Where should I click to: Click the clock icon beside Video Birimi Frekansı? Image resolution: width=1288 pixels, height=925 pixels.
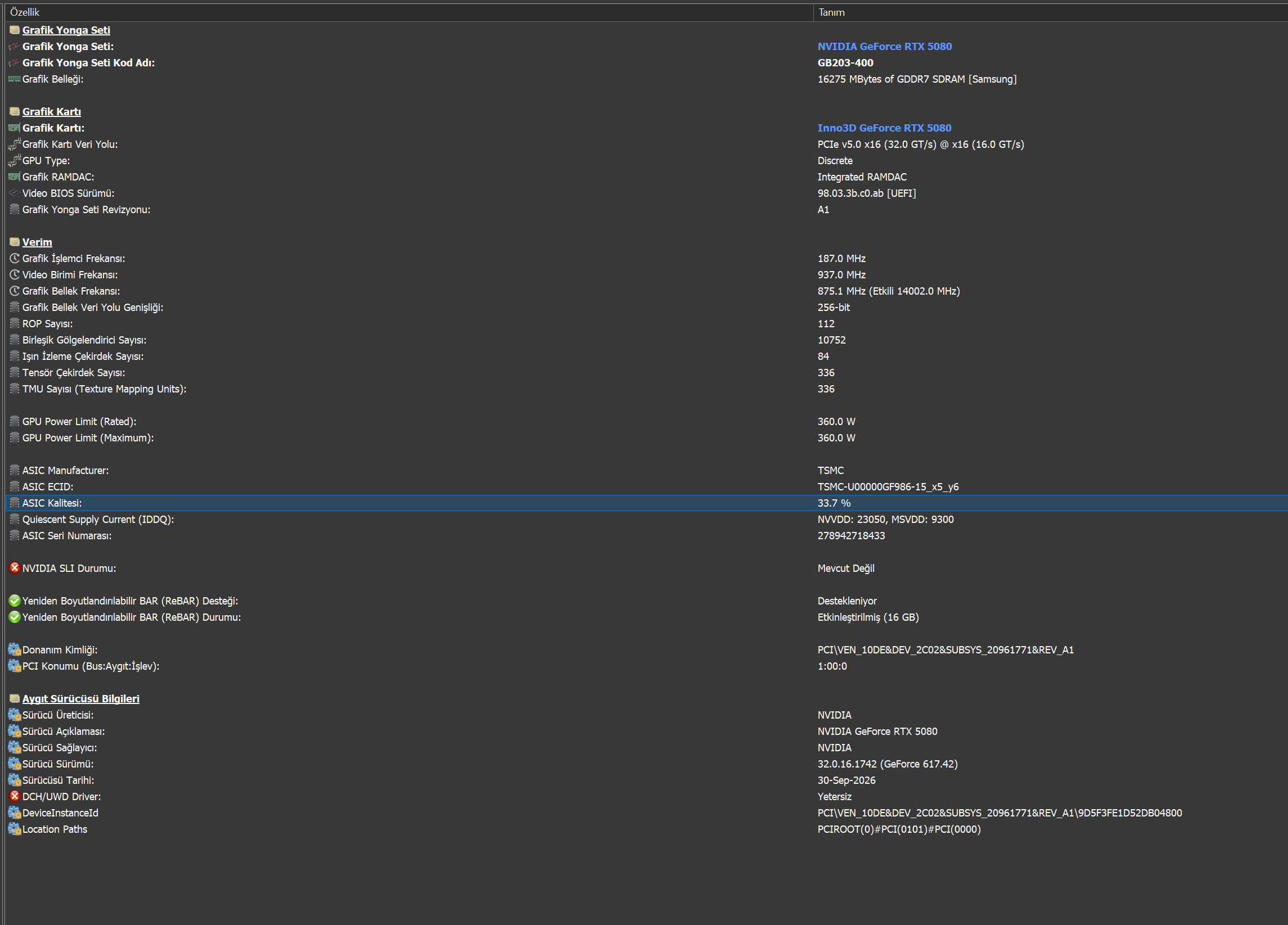(x=15, y=275)
